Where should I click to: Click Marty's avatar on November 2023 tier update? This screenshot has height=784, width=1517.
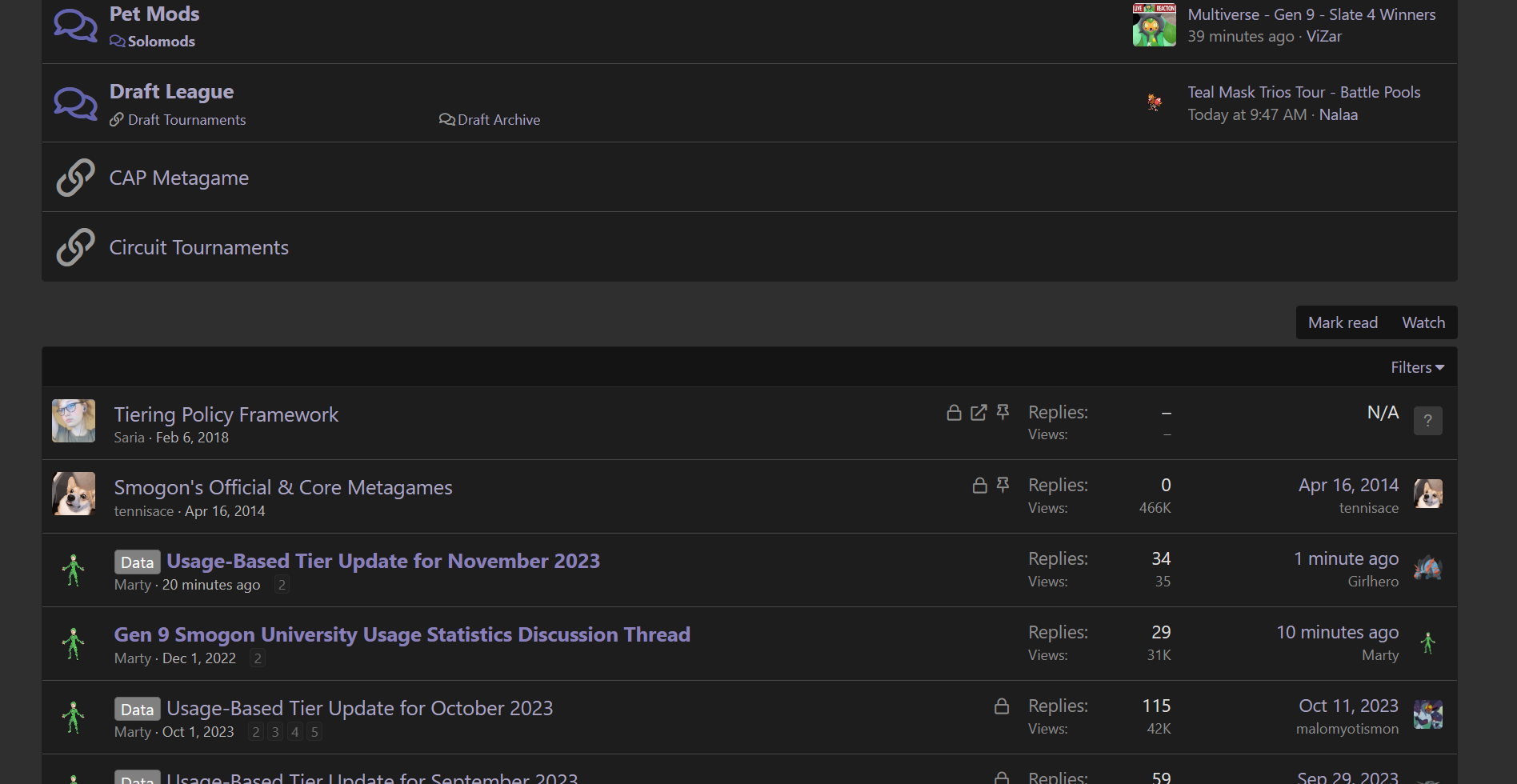click(x=74, y=570)
